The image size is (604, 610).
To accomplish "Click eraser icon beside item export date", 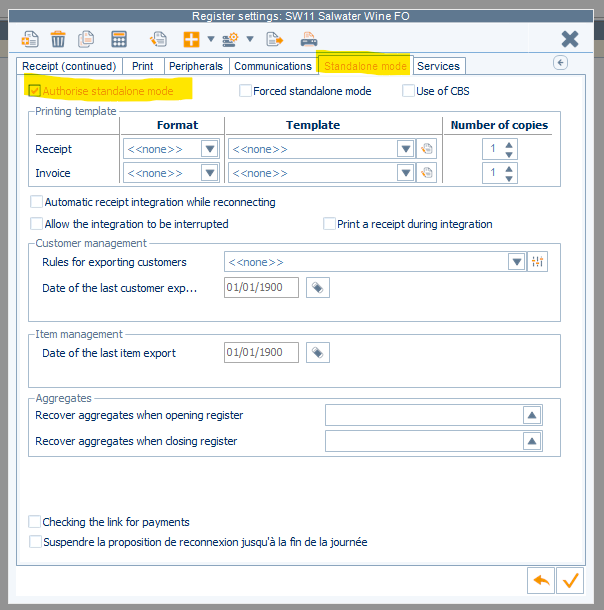I will coord(318,352).
